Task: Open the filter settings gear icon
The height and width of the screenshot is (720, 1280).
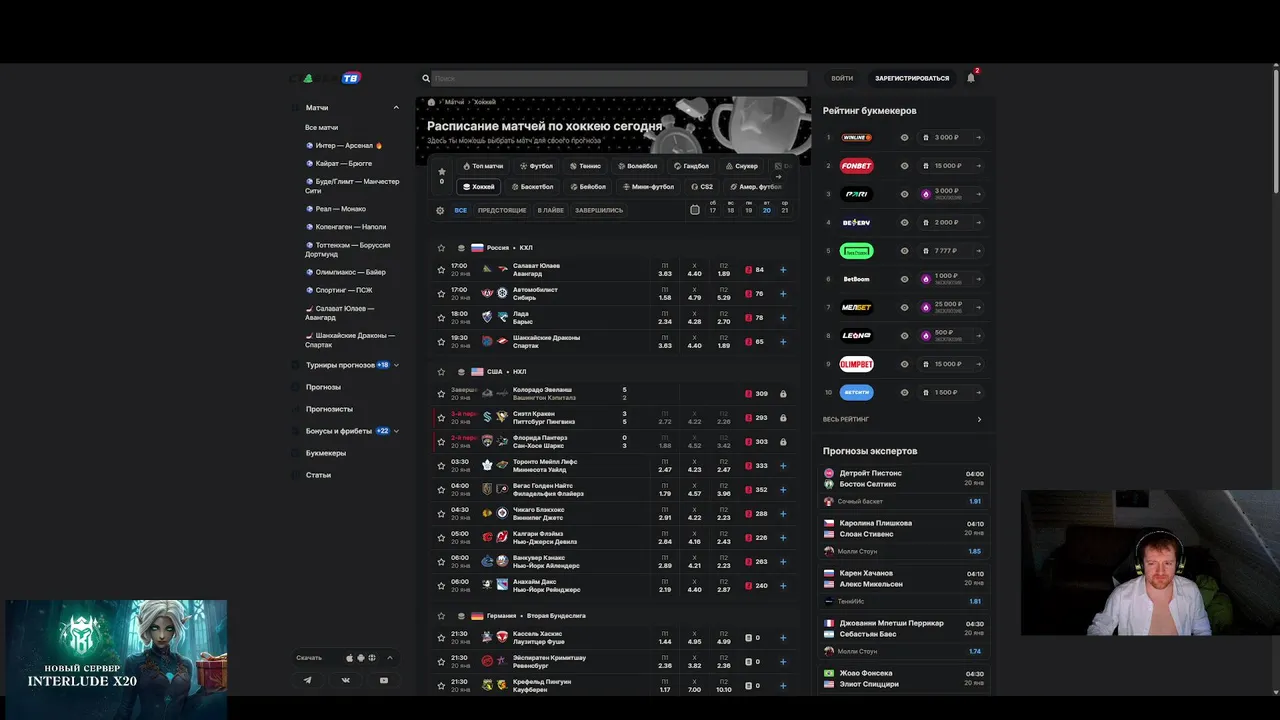Action: [x=440, y=210]
